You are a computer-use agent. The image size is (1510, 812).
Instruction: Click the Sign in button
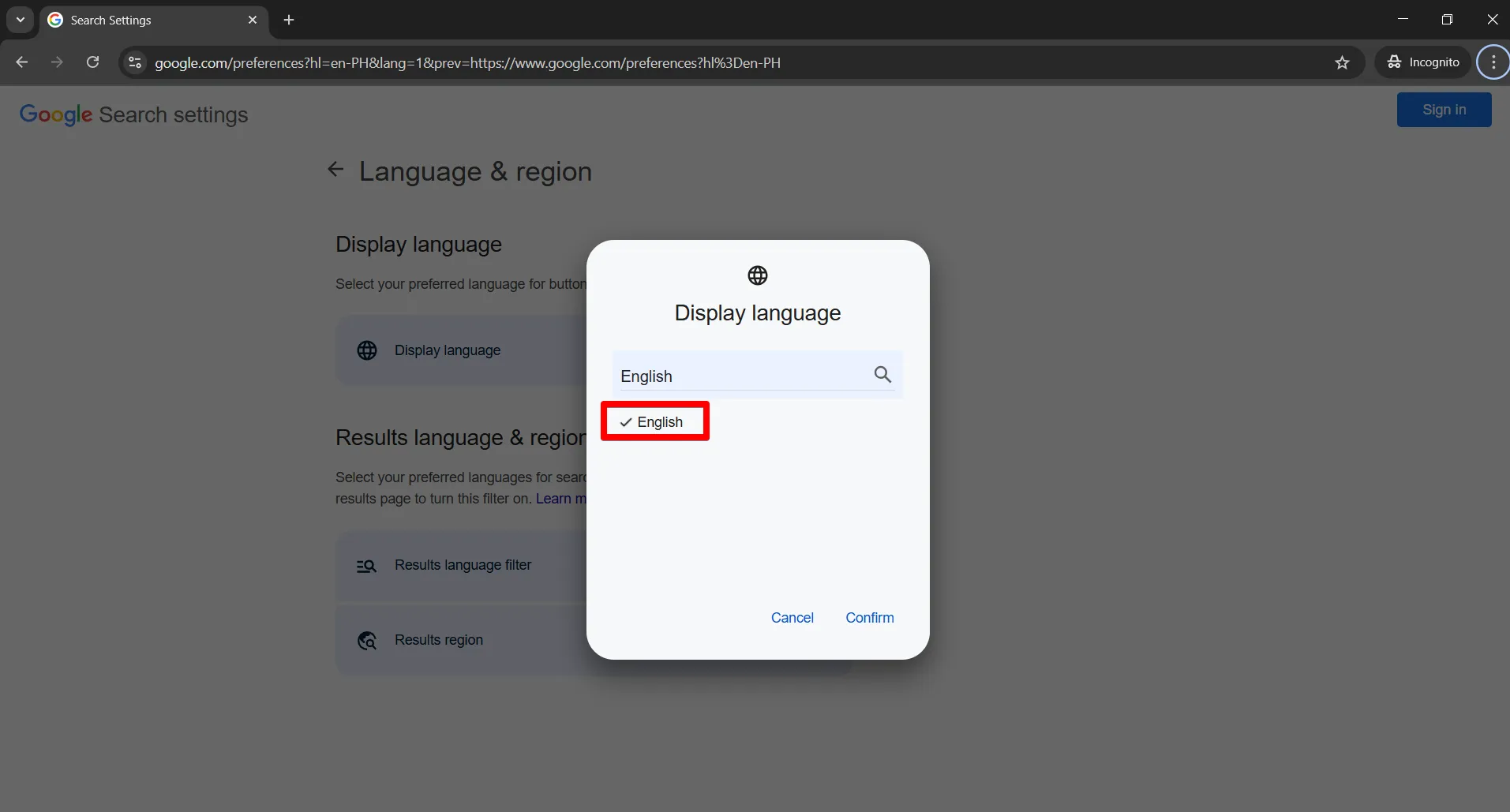tap(1444, 110)
